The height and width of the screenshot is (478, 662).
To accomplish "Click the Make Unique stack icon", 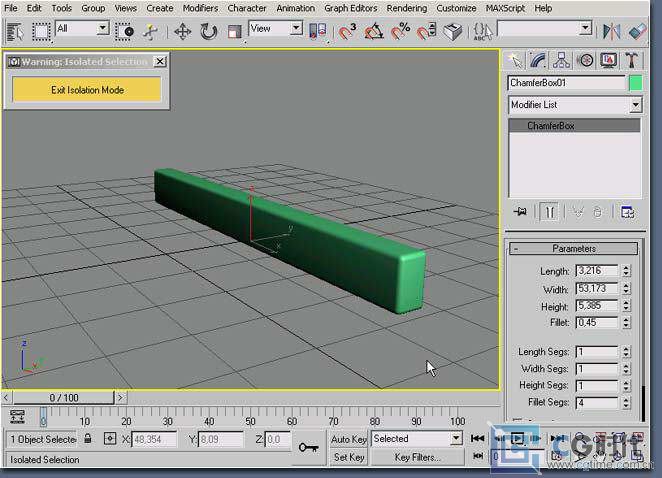I will tap(578, 212).
